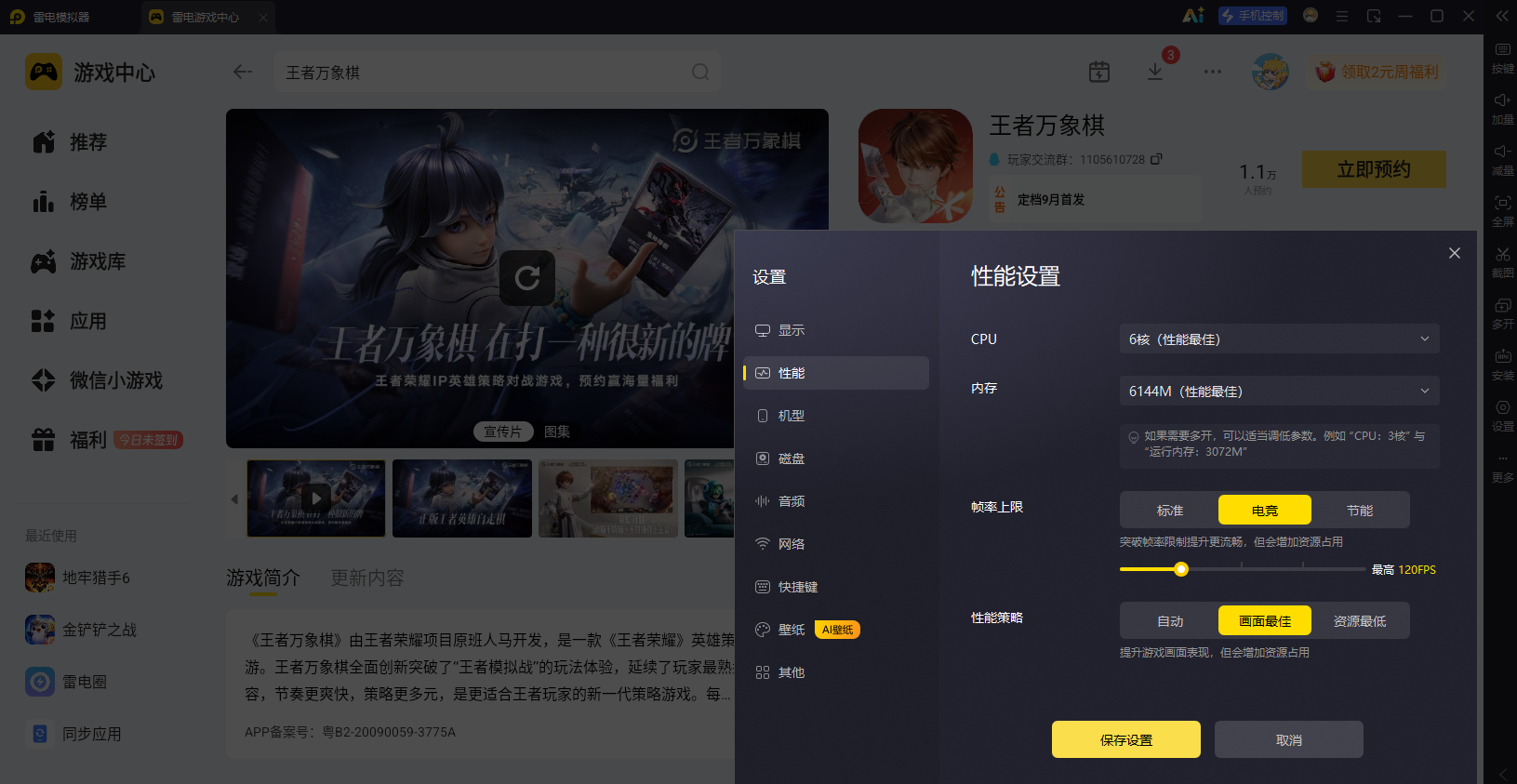Click the AI assistant icon in title bar
The width and height of the screenshot is (1517, 784).
[x=1193, y=16]
